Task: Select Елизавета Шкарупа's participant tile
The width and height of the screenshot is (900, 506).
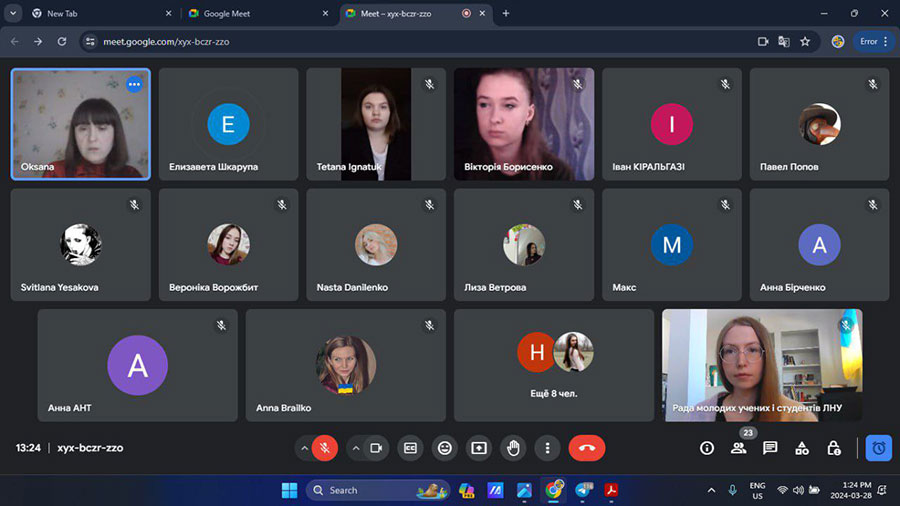Action: tap(228, 124)
